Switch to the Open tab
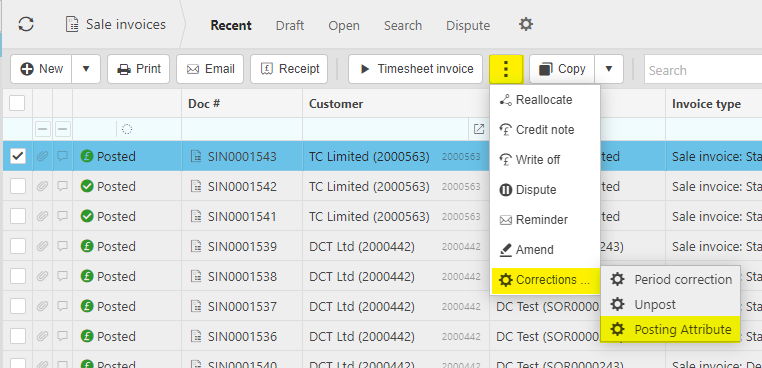 344,25
